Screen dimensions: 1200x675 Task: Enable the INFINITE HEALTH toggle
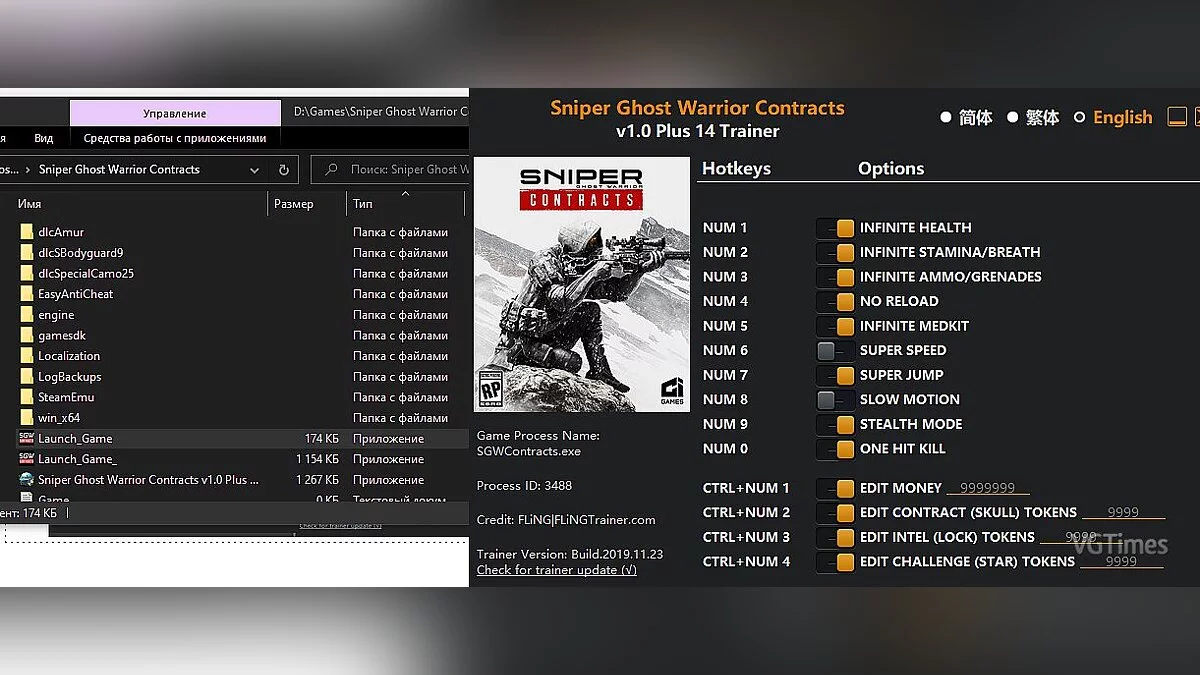click(x=835, y=227)
